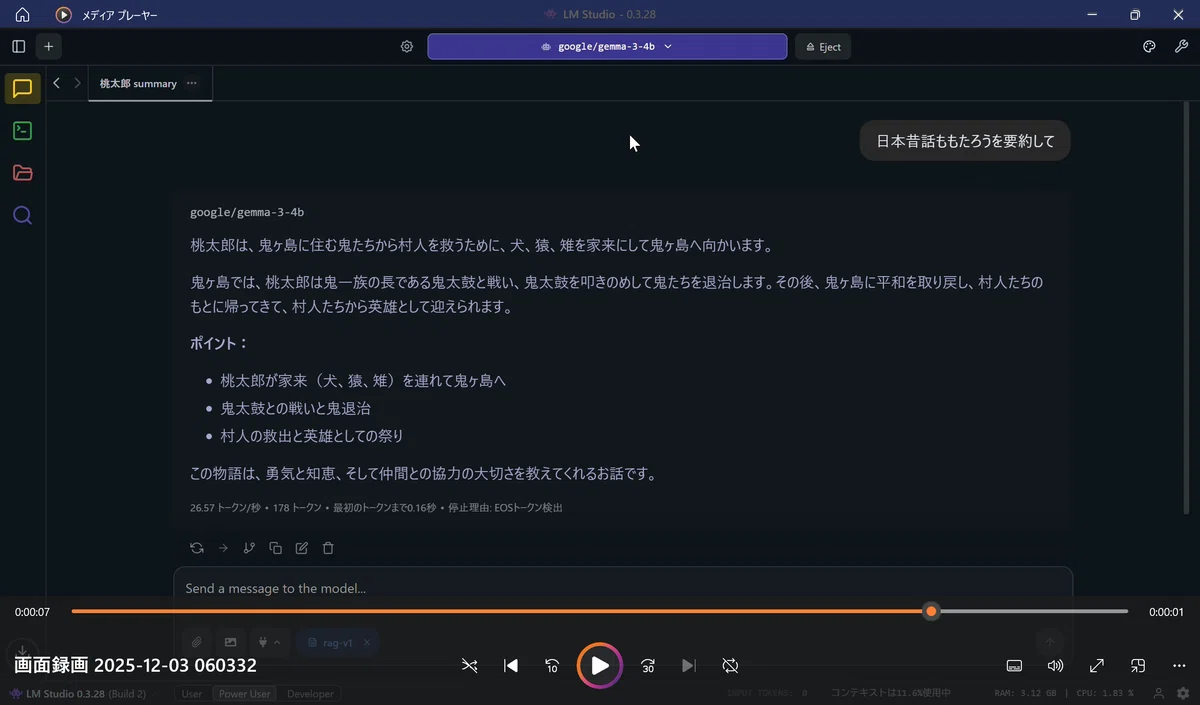Click the bullet 鬼太鼓との戦いと鬼退治

click(296, 408)
